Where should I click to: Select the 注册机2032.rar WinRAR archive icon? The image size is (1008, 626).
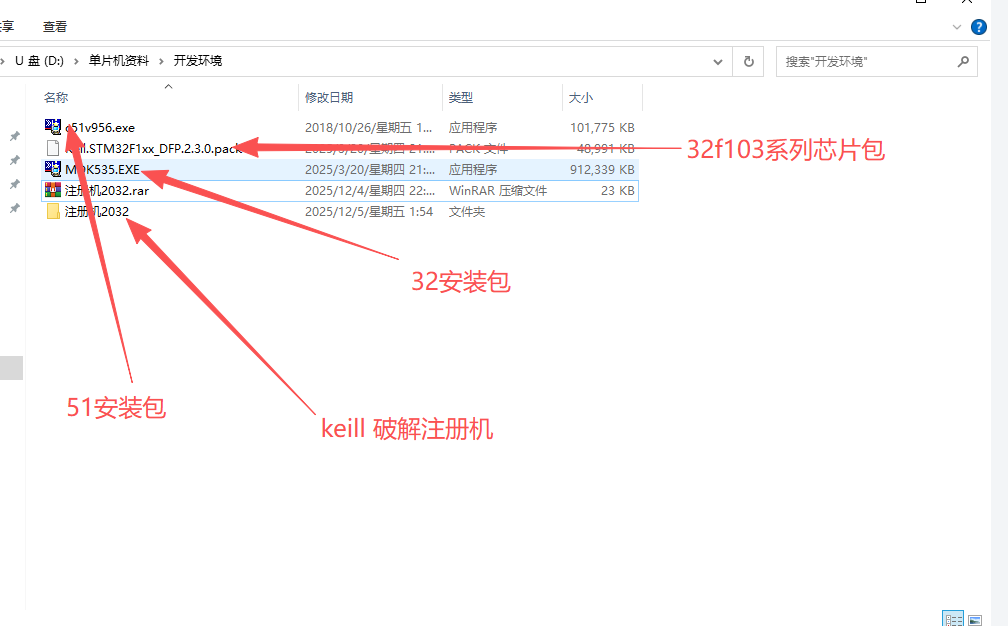click(x=53, y=190)
